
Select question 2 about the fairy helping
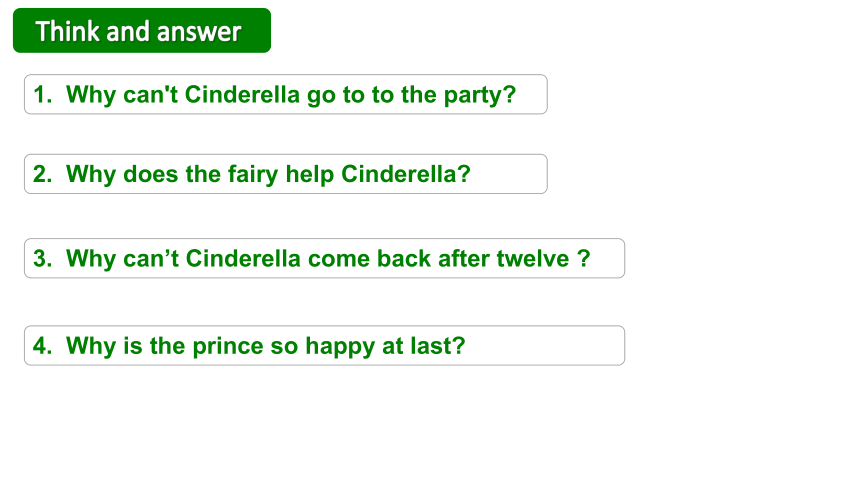click(x=286, y=174)
